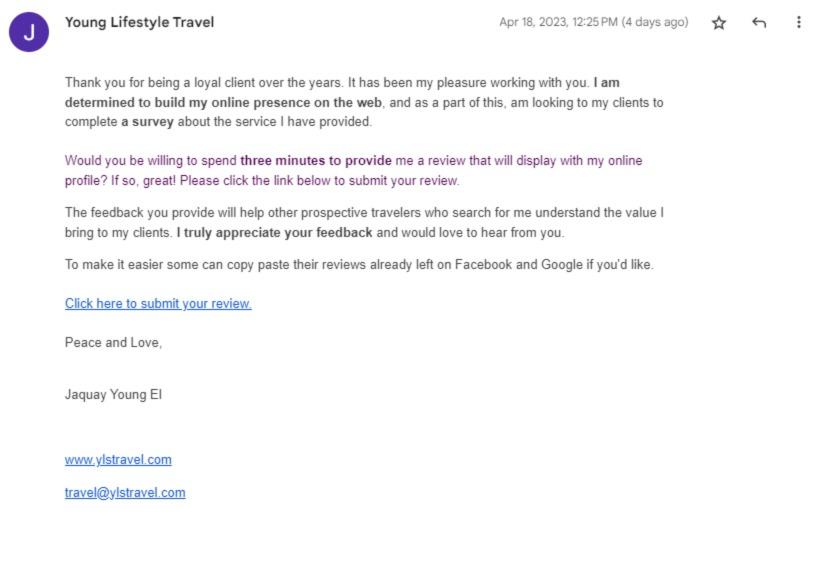This screenshot has height=562, width=823.
Task: Open the Click here to submit your review link
Action: pyautogui.click(x=158, y=303)
